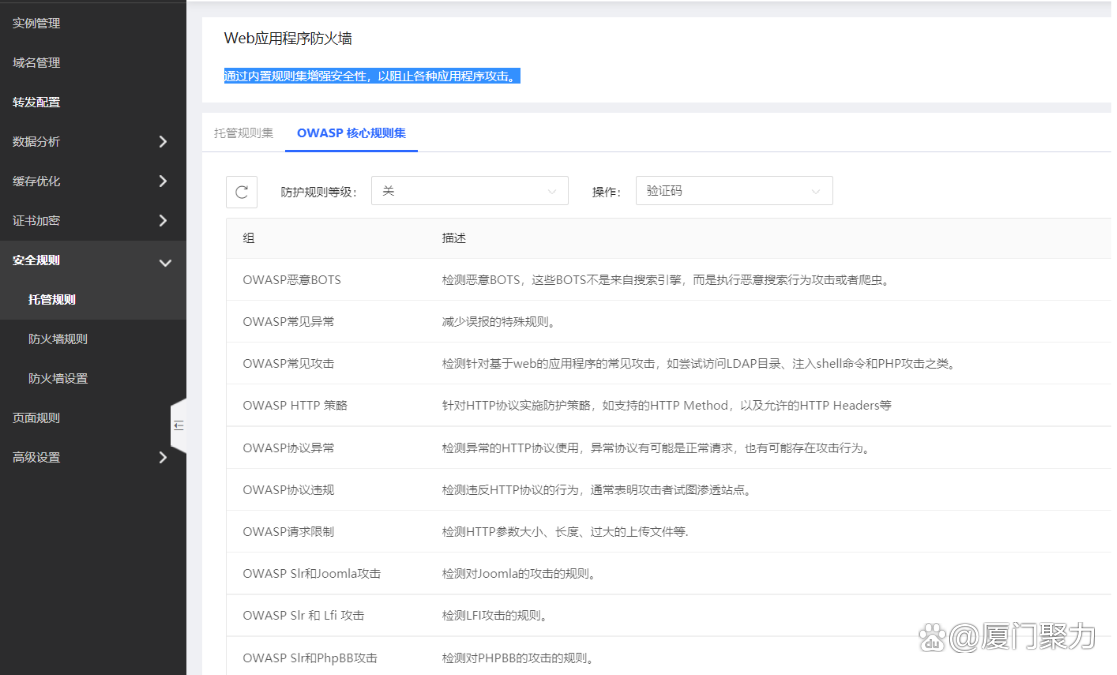The height and width of the screenshot is (675, 1117).
Task: Click the 针对HTTP协议实施防护策略 description text
Action: click(667, 406)
